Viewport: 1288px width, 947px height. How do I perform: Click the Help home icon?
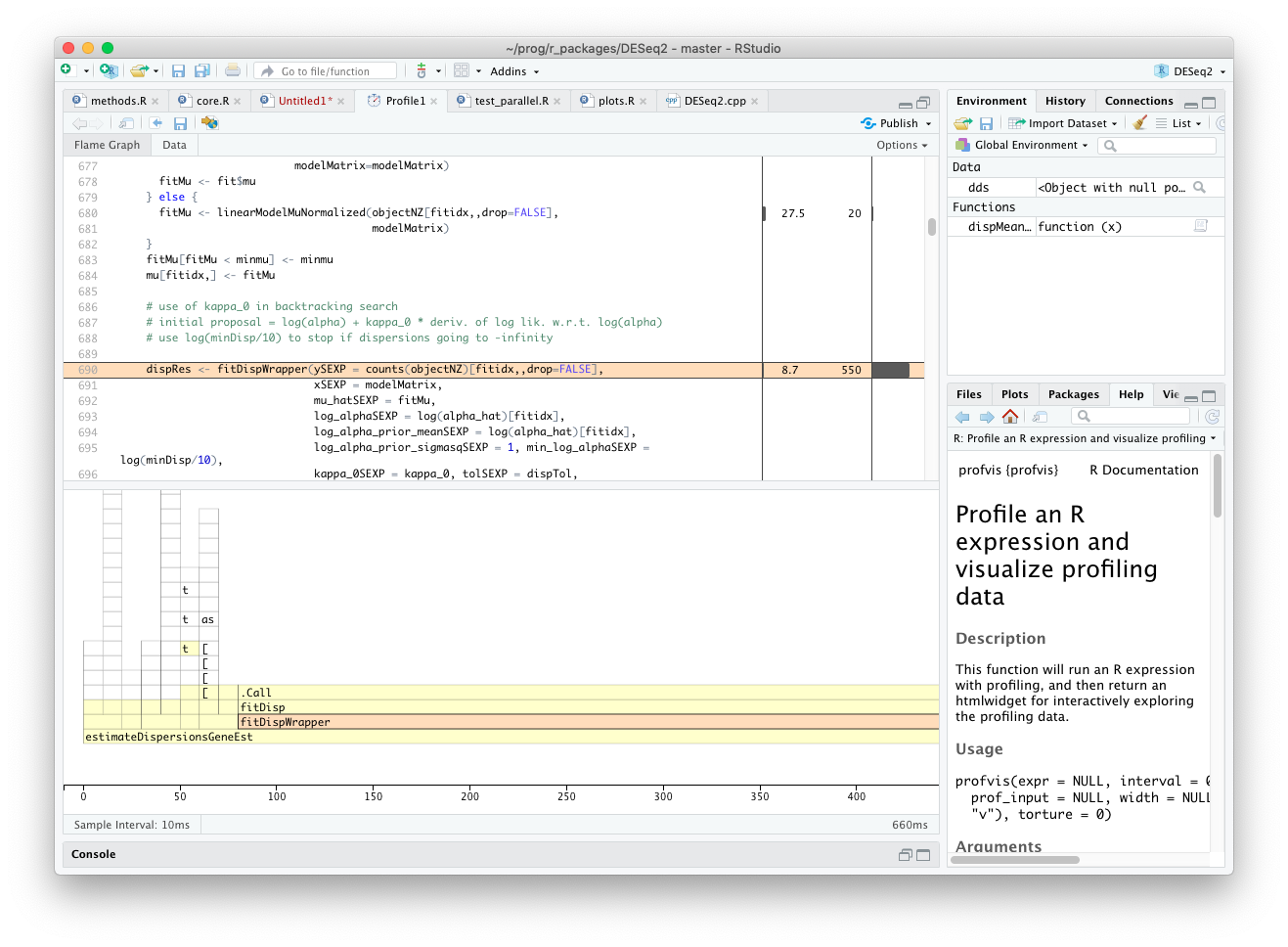coord(1010,417)
